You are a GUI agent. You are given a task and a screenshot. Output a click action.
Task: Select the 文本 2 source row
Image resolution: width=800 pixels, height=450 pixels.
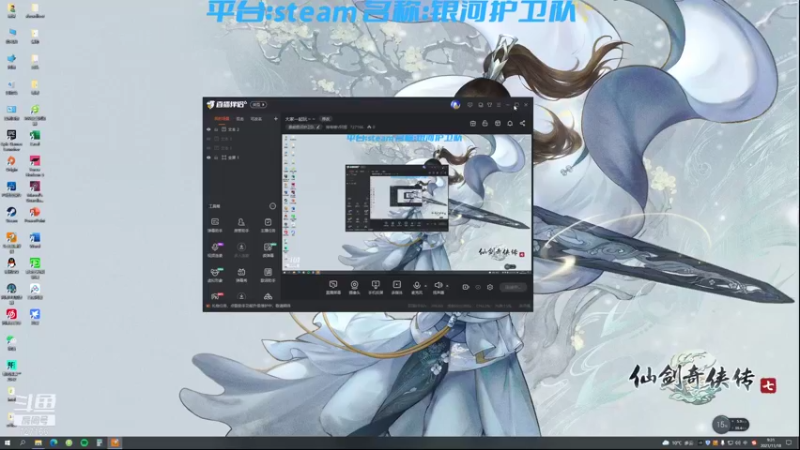point(242,130)
